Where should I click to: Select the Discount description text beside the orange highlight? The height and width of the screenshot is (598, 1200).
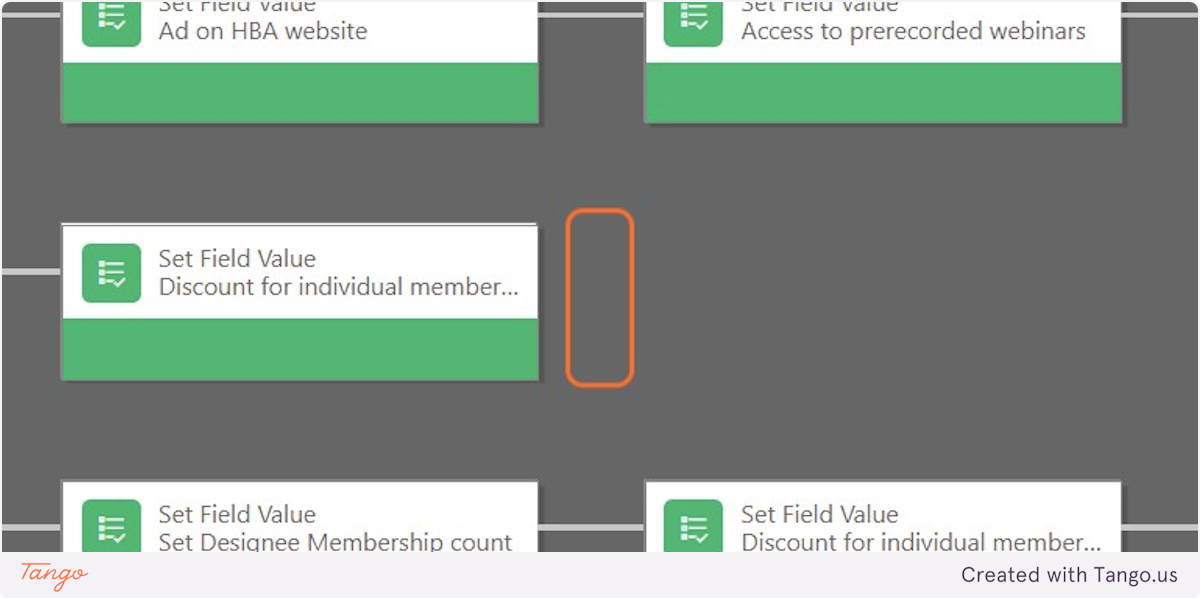tap(339, 287)
